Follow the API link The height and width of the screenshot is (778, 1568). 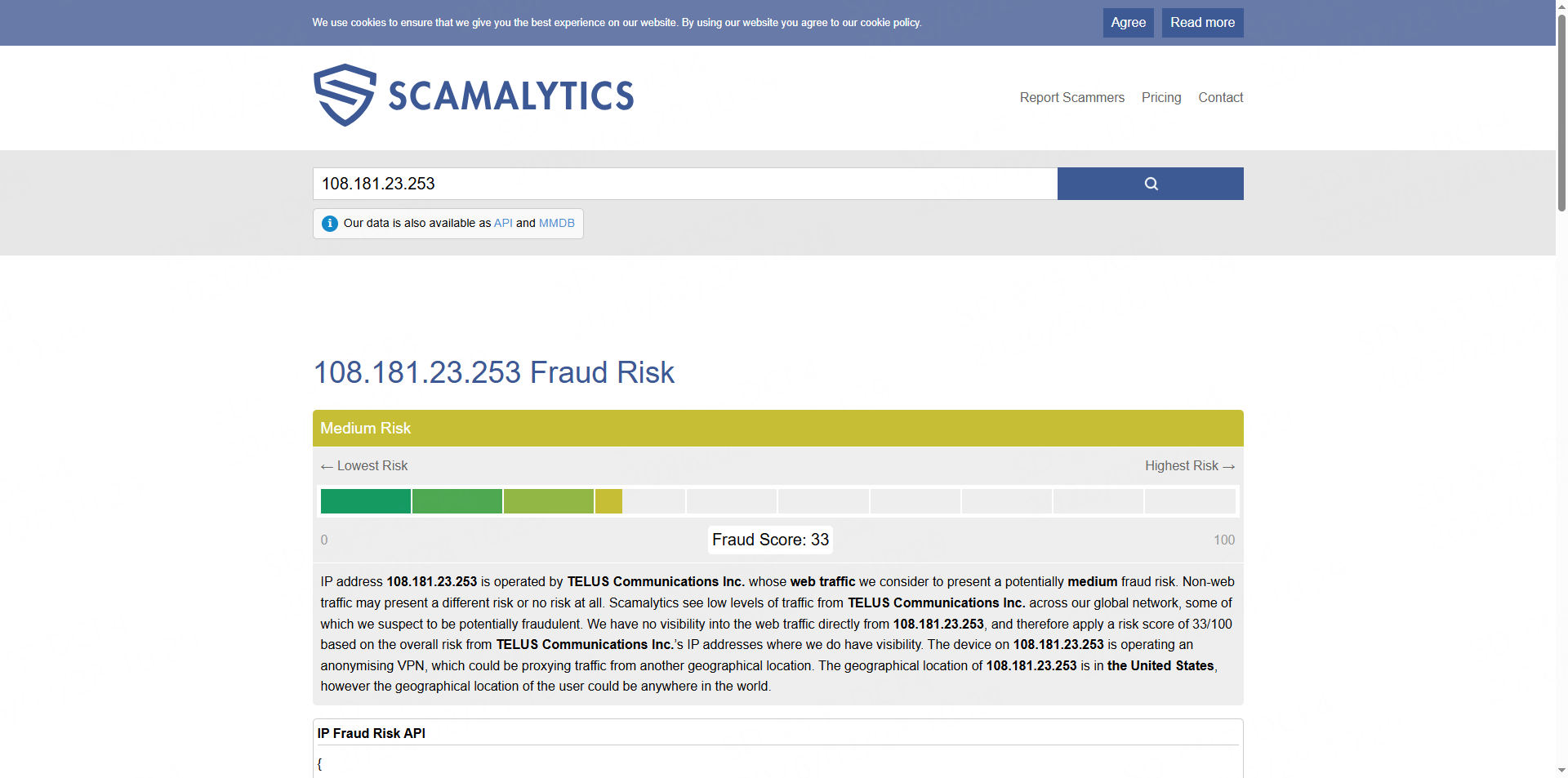tap(503, 224)
